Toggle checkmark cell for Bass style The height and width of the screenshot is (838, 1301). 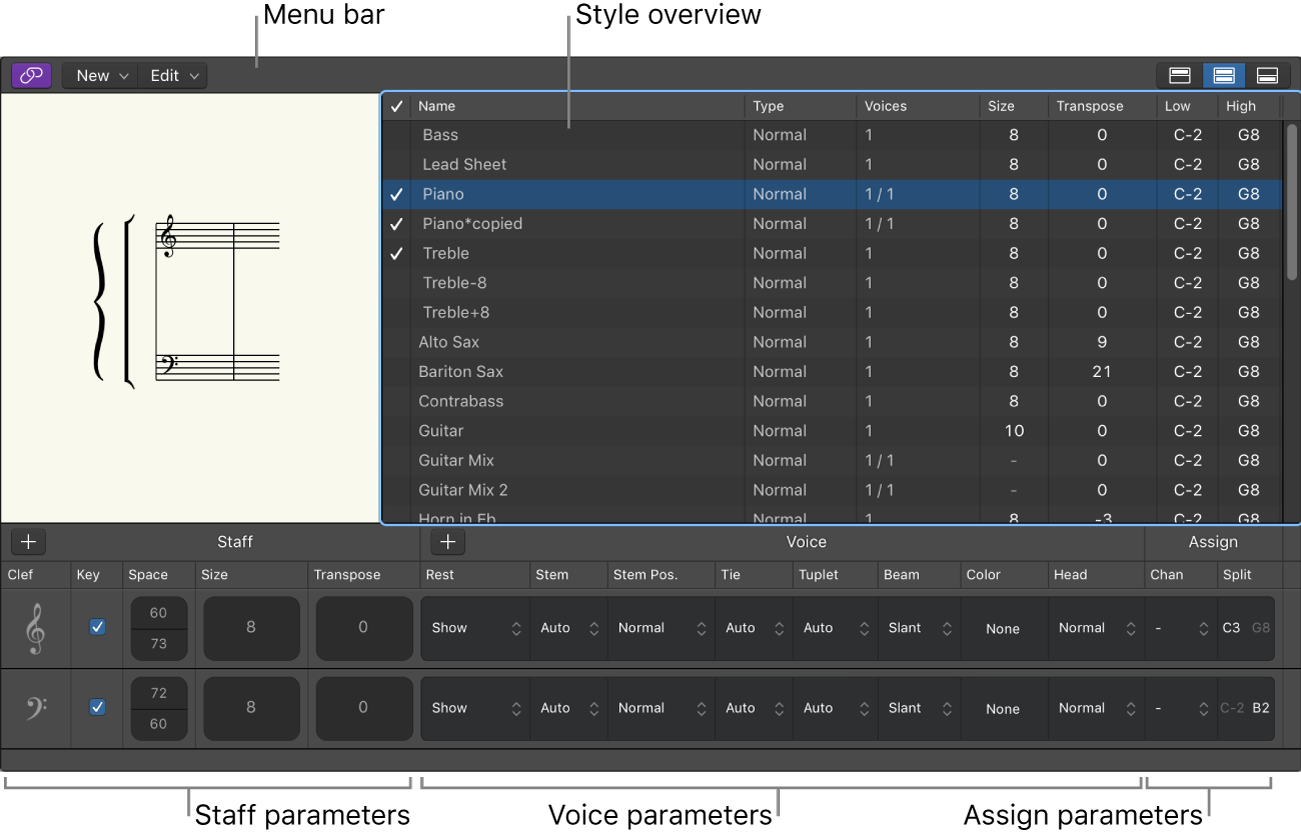[x=397, y=135]
